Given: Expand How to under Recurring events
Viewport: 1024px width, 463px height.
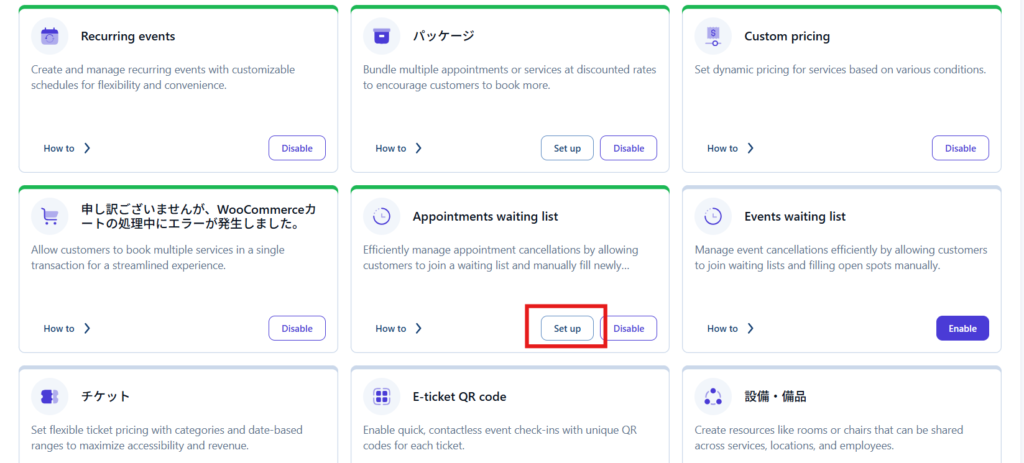Looking at the screenshot, I should pos(67,148).
